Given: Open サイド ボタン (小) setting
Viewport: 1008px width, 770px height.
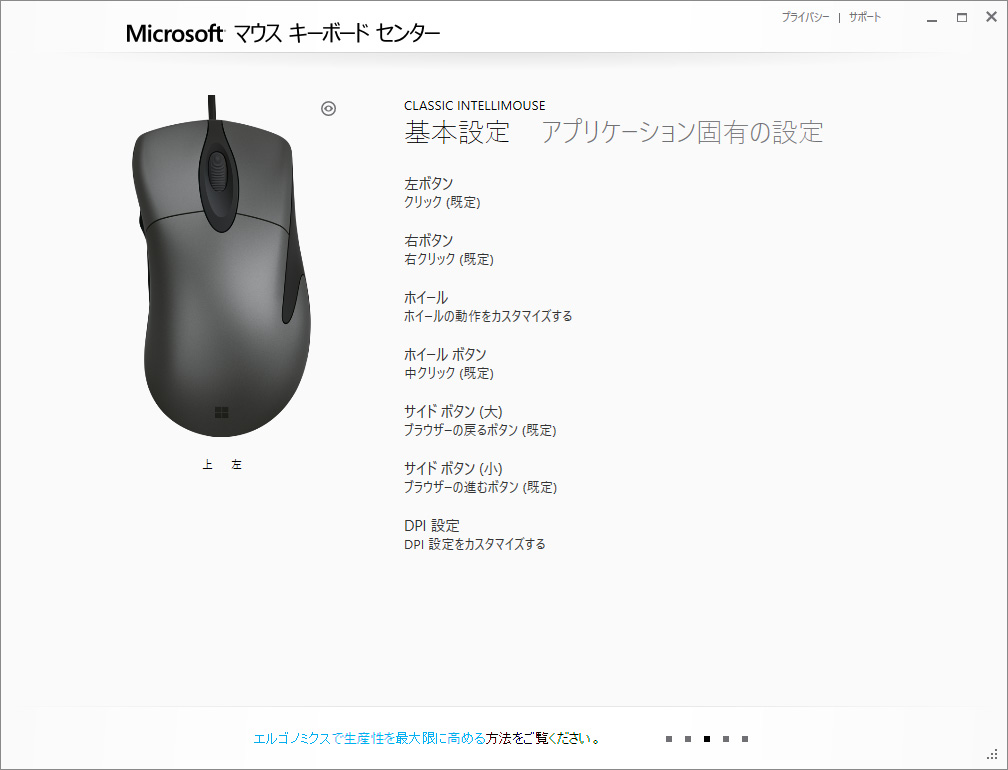Looking at the screenshot, I should point(480,478).
